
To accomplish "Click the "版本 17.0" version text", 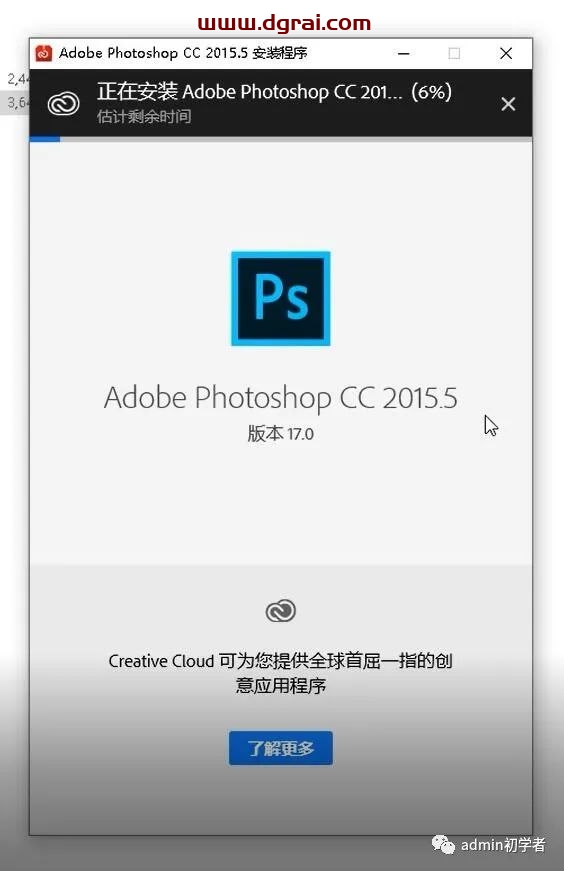I will (281, 433).
